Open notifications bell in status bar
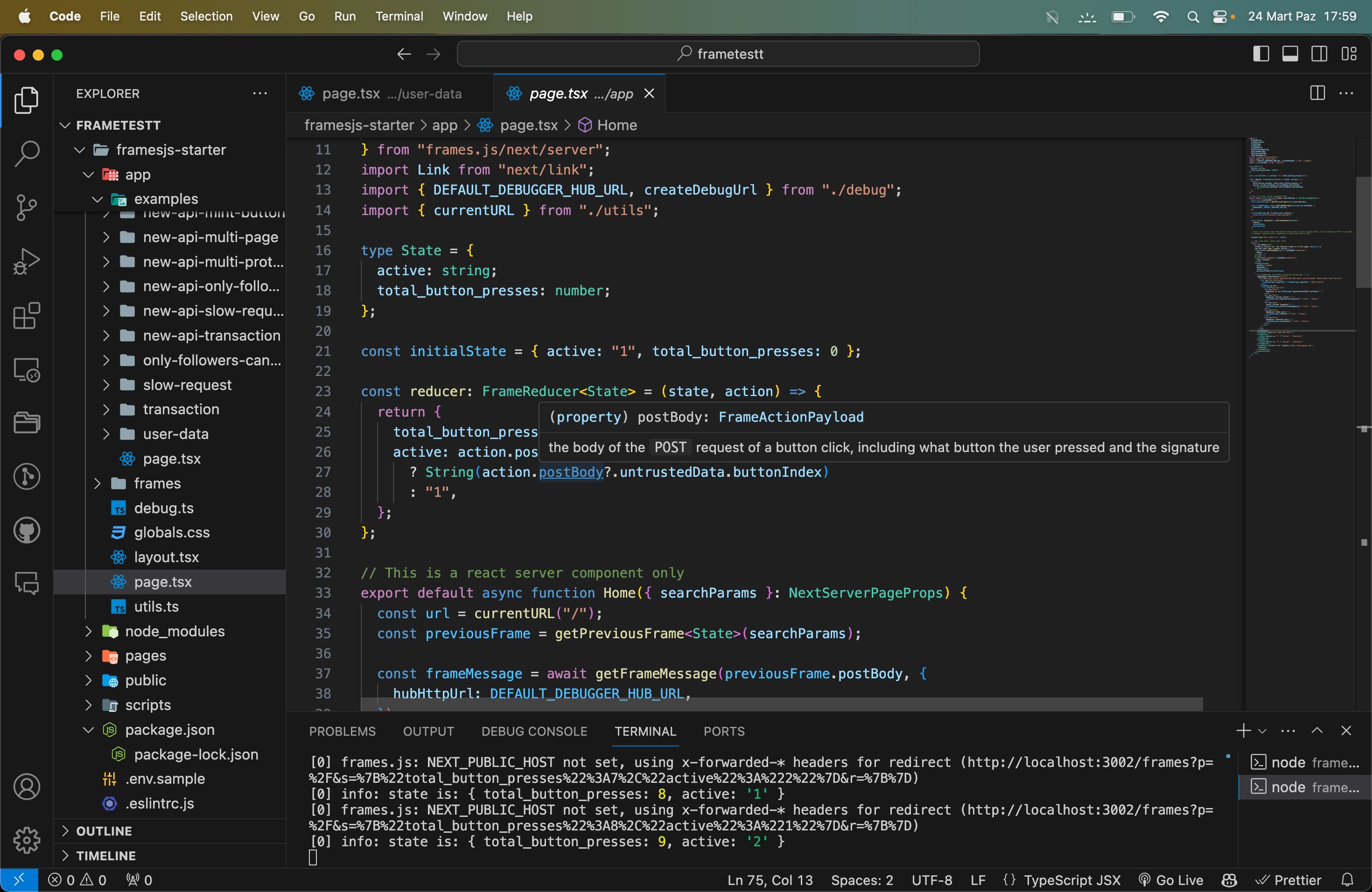1372x892 pixels. (x=1347, y=880)
